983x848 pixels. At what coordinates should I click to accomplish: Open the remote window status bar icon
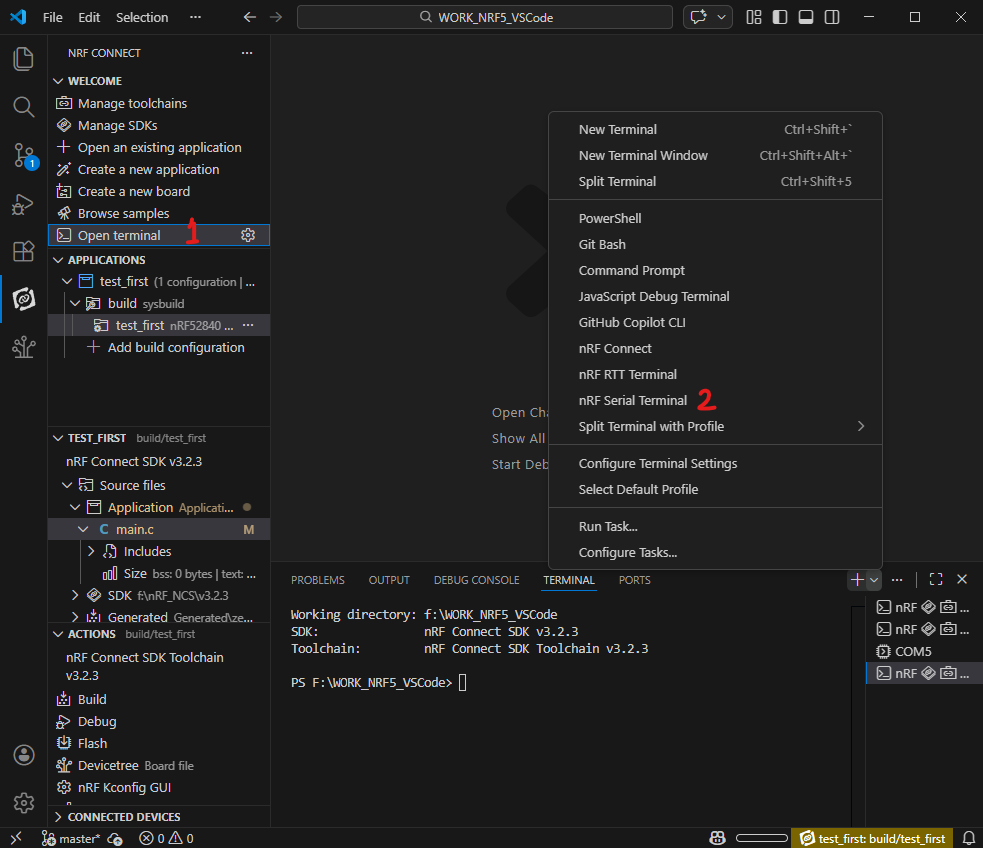pos(16,838)
